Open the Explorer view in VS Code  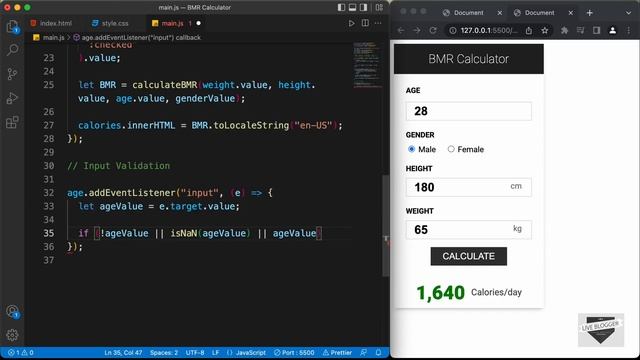(12, 27)
